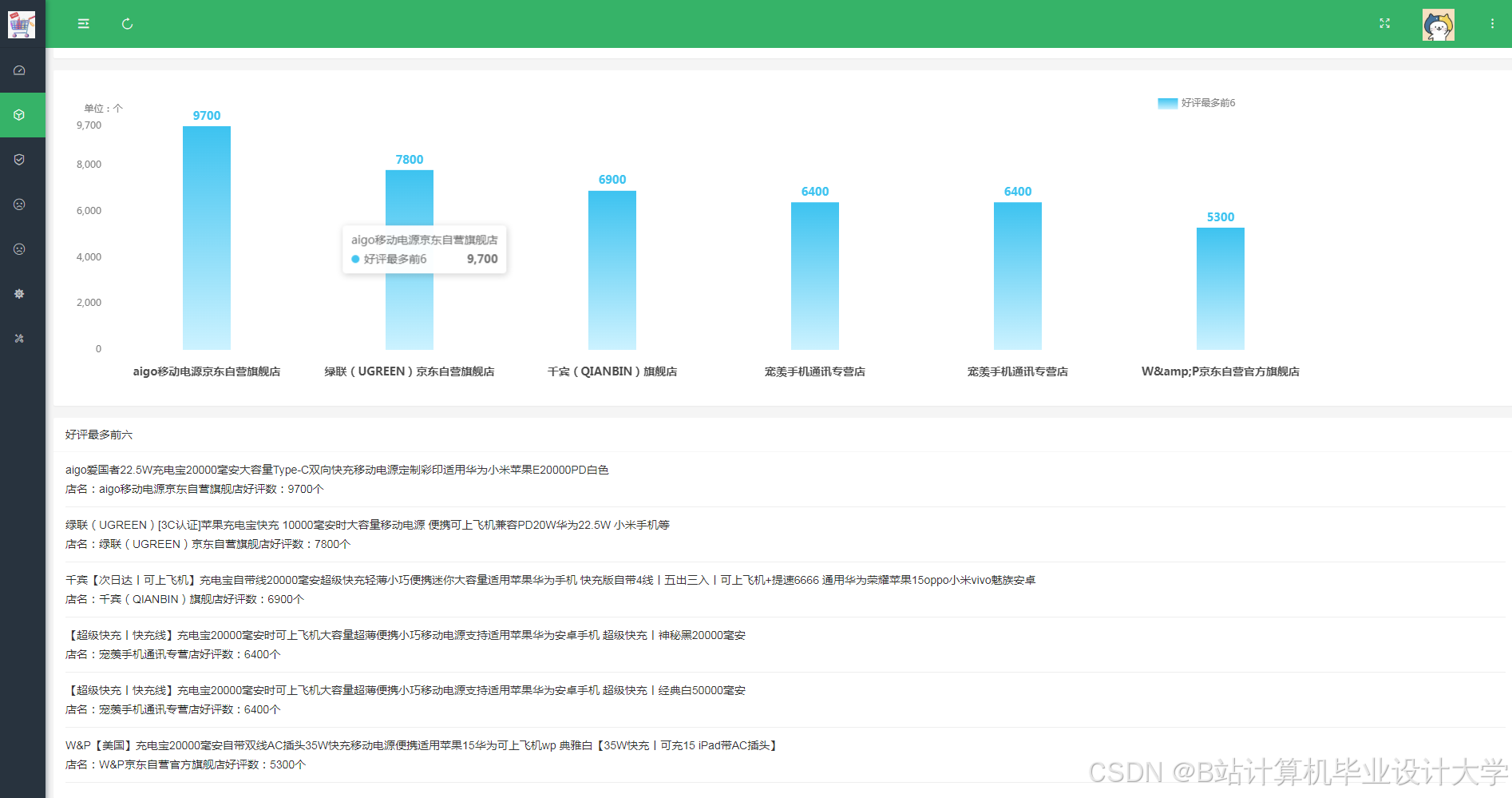Click the line showing 好评数：9700个
This screenshot has height=798, width=1512.
pos(195,489)
